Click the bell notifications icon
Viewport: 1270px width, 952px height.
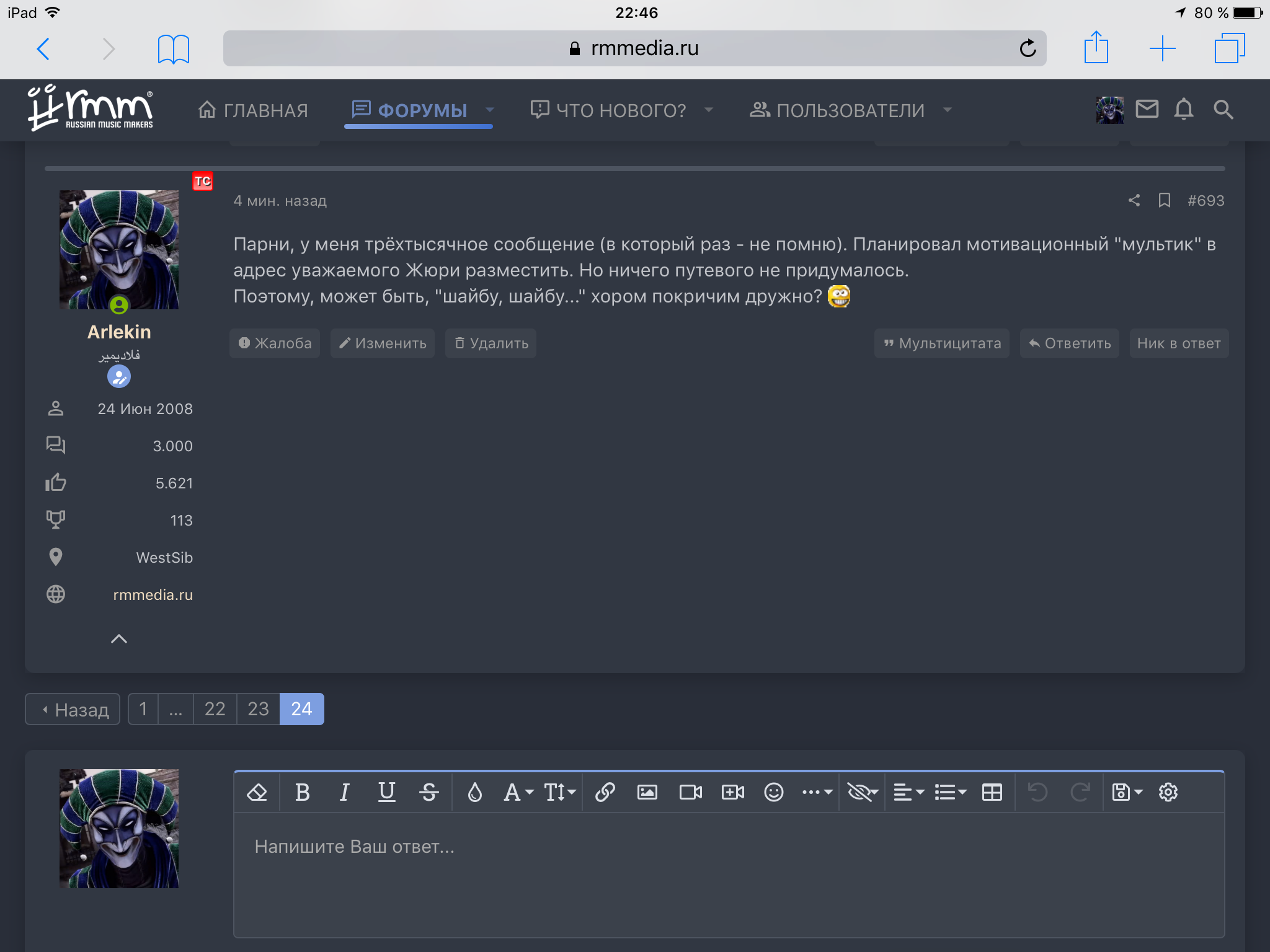(x=1183, y=110)
